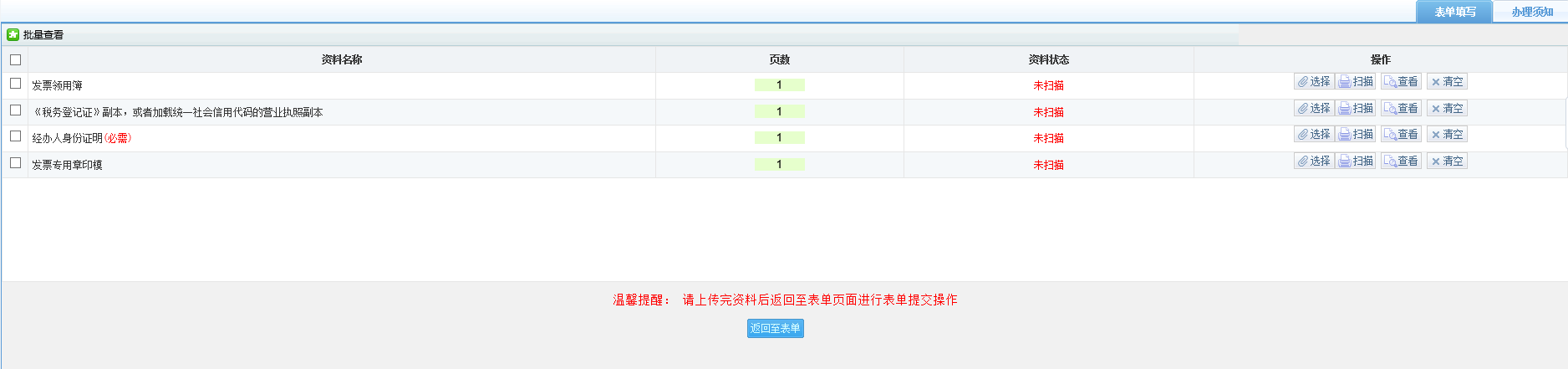This screenshot has height=369, width=1568.
Task: Open the 办理须知 tab
Action: [1531, 12]
